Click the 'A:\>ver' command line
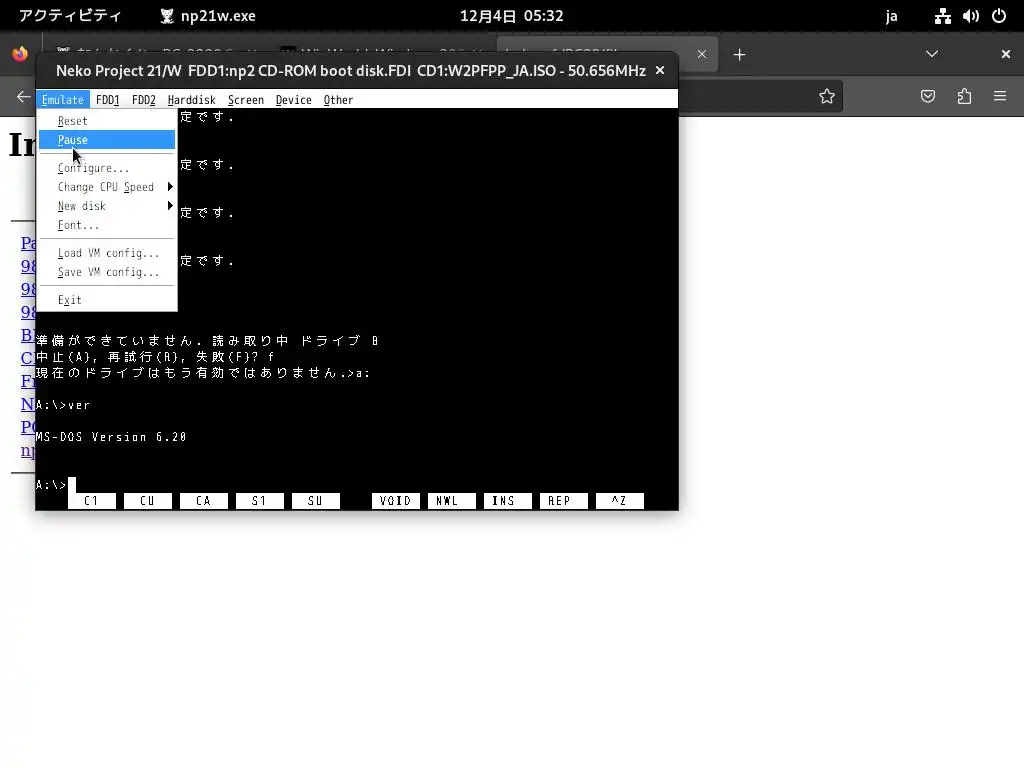This screenshot has width=1024, height=768. tap(63, 405)
